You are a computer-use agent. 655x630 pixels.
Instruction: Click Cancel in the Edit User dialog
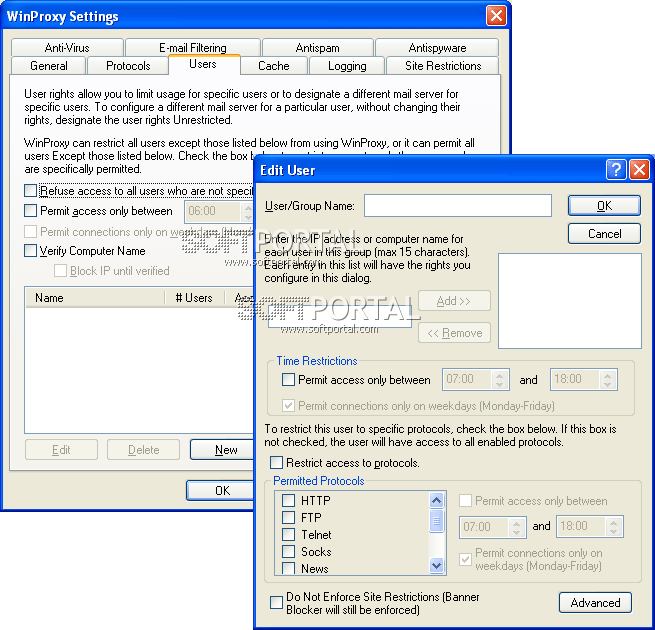click(x=604, y=234)
